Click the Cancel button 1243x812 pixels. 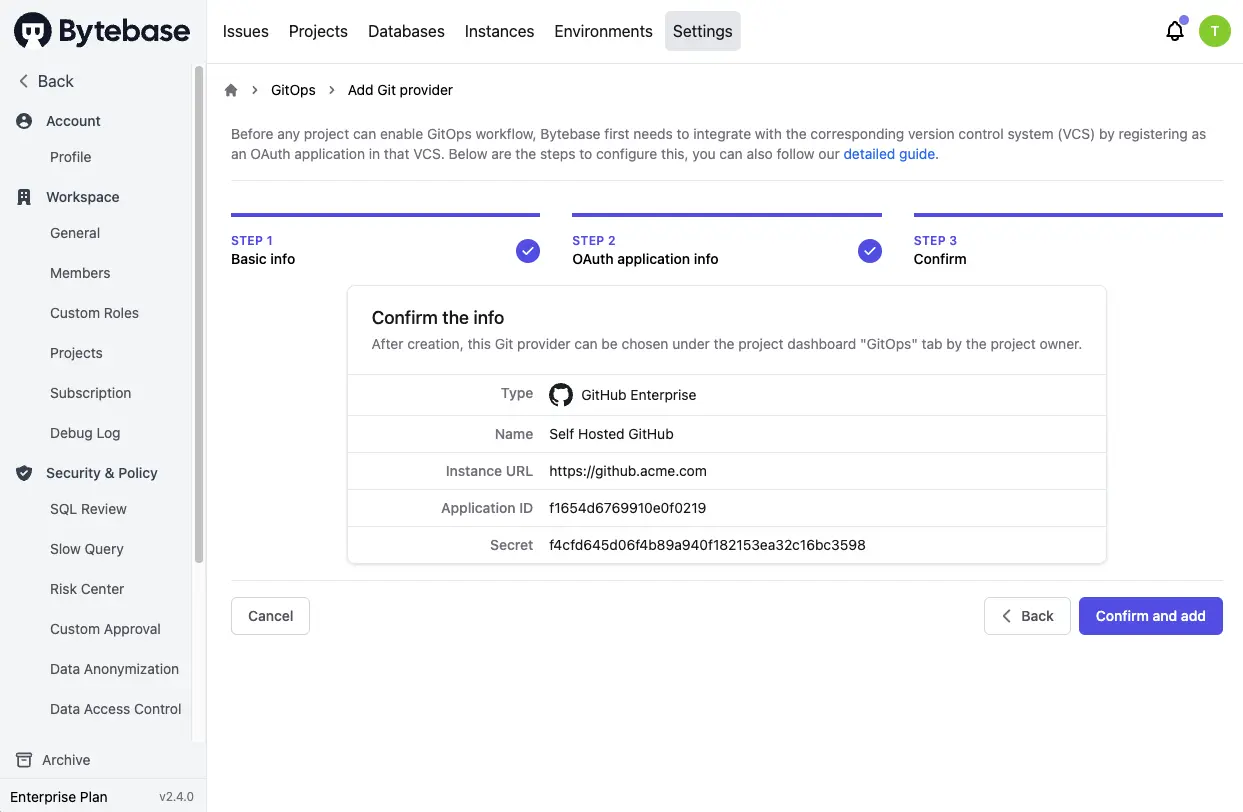point(270,616)
